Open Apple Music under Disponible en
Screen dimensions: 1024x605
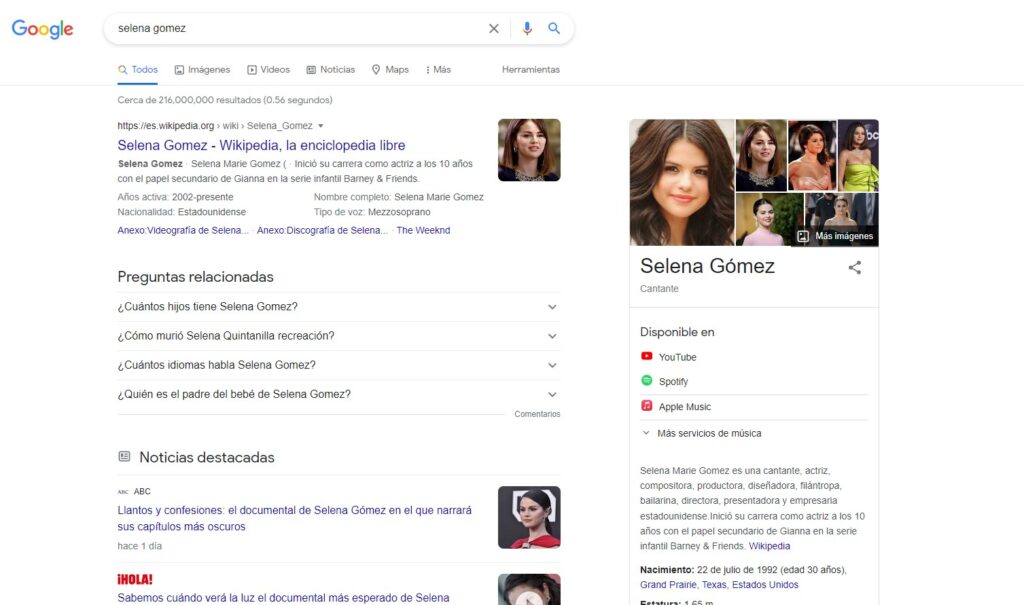pyautogui.click(x=684, y=406)
